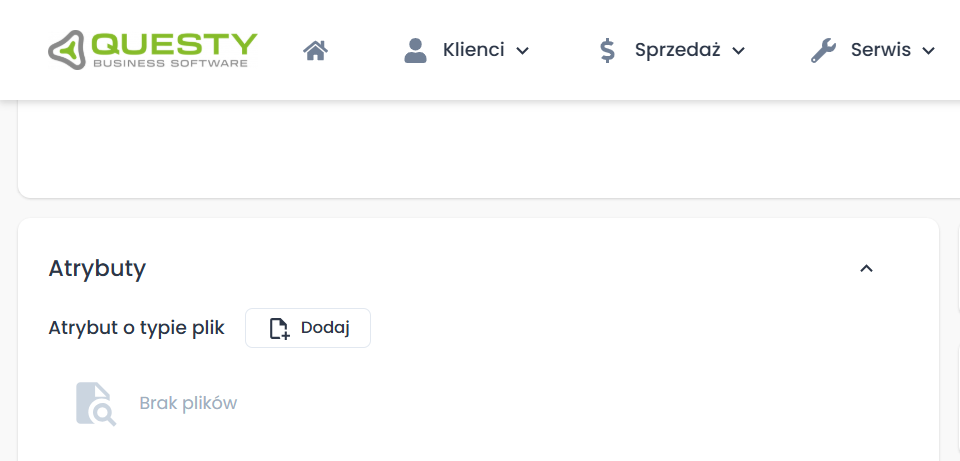Click the Atrybuty section heading

(97, 268)
